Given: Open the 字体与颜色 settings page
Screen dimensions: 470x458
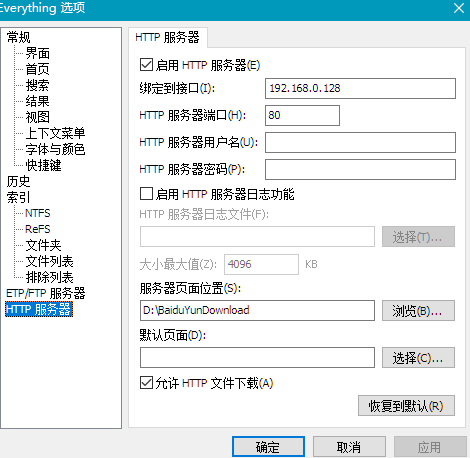Looking at the screenshot, I should pos(55,149).
